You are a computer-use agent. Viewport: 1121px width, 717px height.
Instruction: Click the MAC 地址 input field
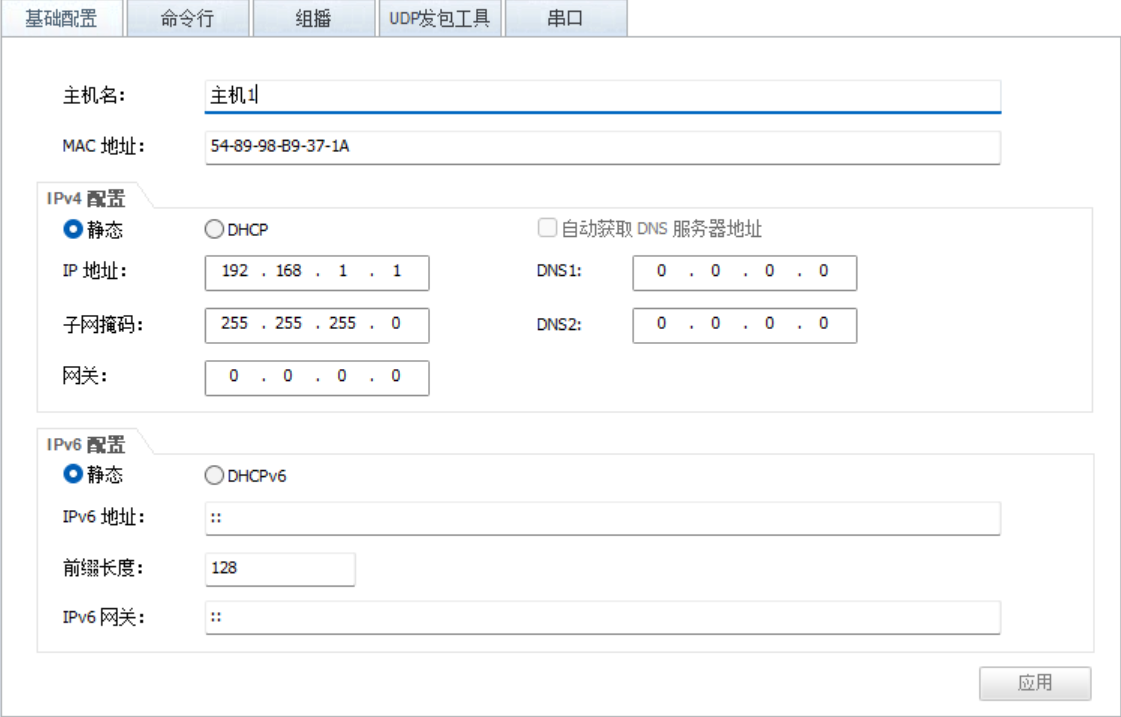(603, 147)
